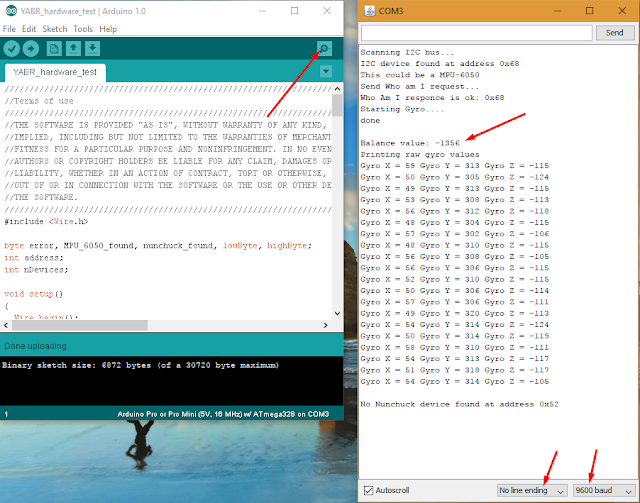Click the Arduino logo in title bar
Viewport: 640px width, 503px height.
[11, 11]
